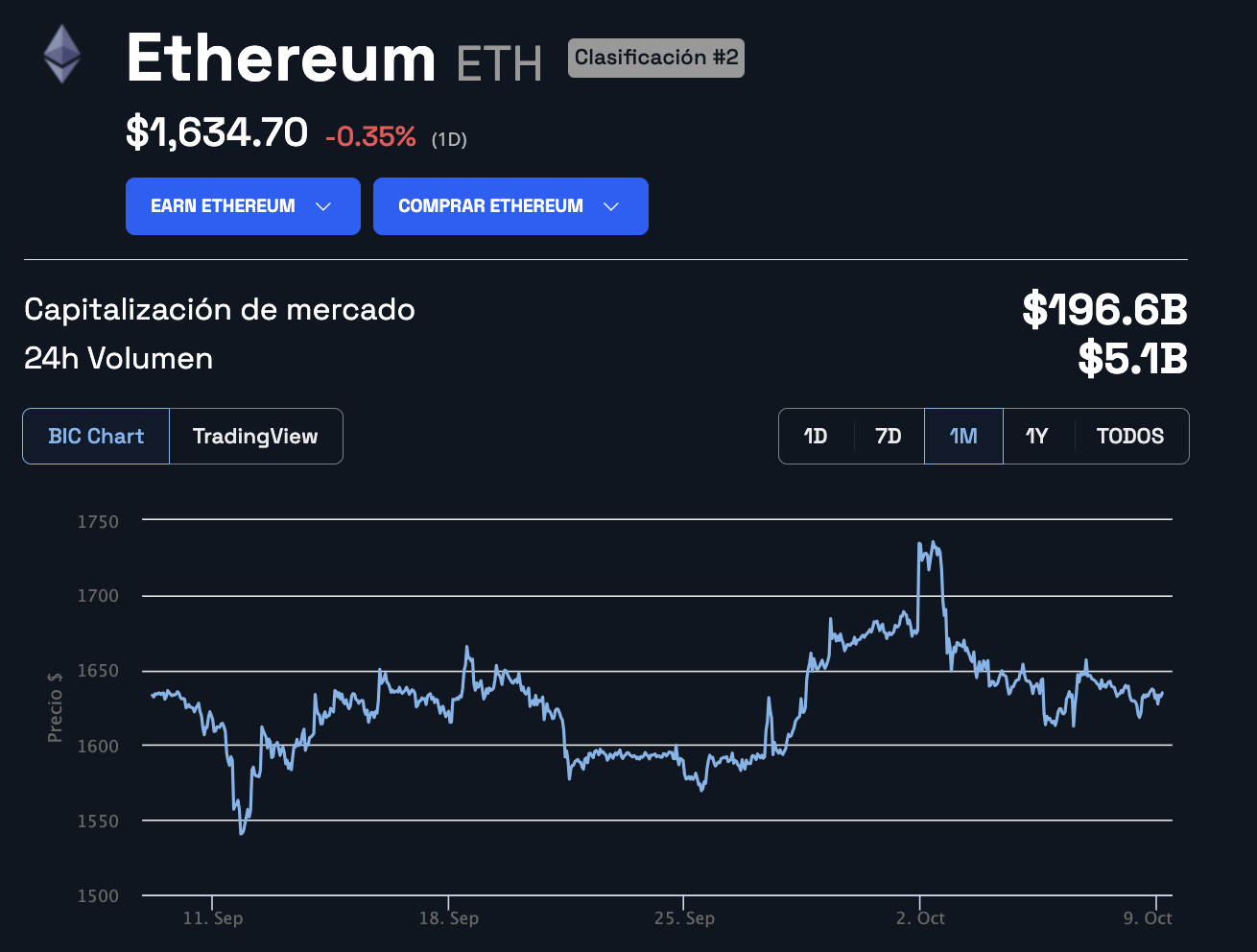This screenshot has height=952, width=1257.
Task: Click the $196.6B market cap value
Action: [x=1102, y=310]
